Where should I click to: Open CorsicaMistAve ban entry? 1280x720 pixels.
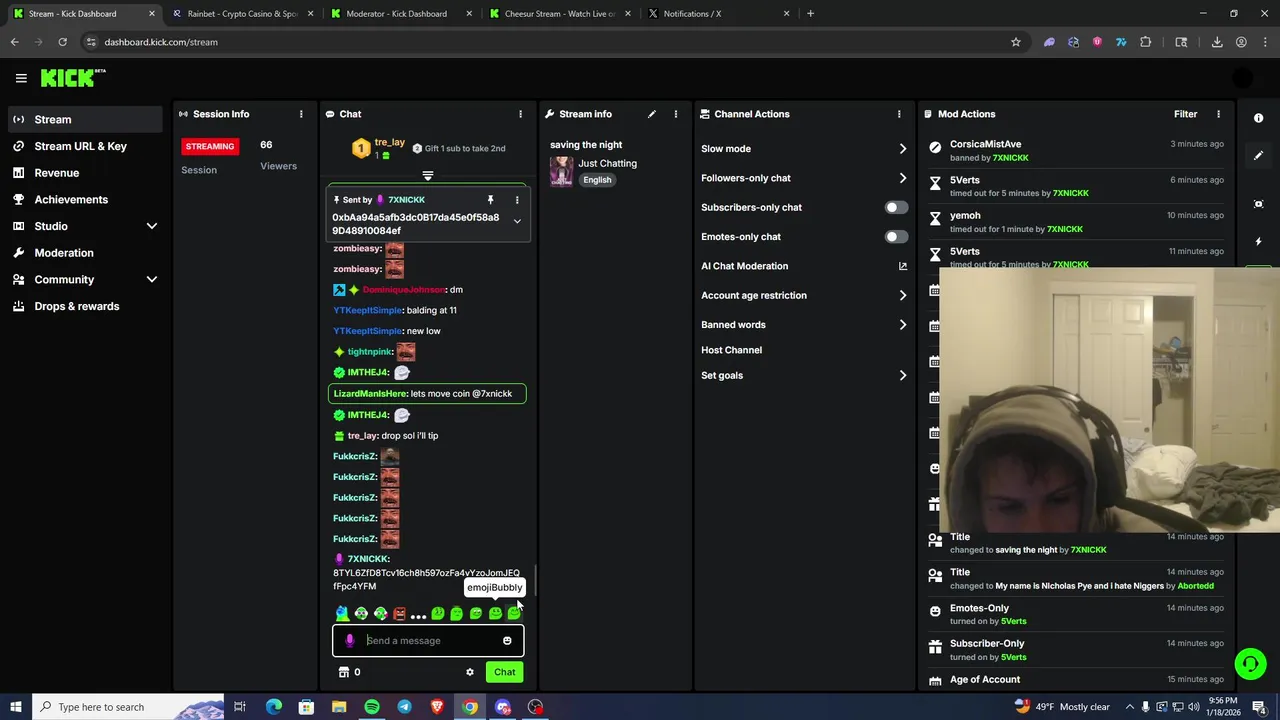click(1076, 150)
